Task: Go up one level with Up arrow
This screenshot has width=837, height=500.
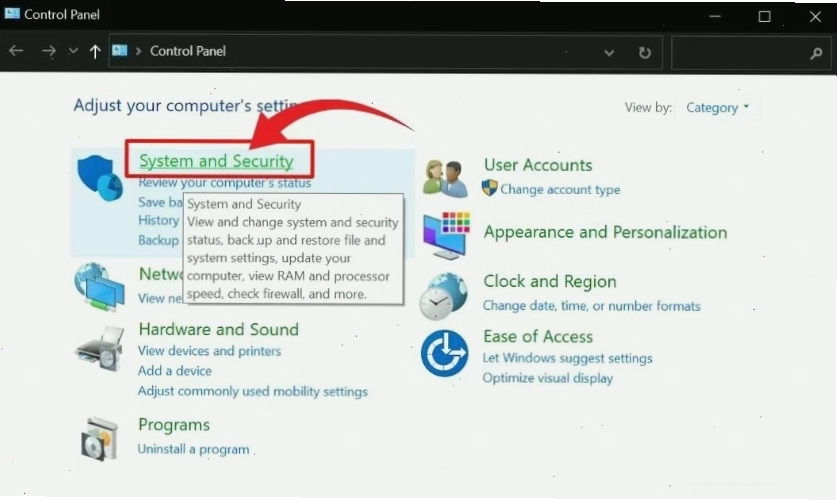Action: pos(95,51)
